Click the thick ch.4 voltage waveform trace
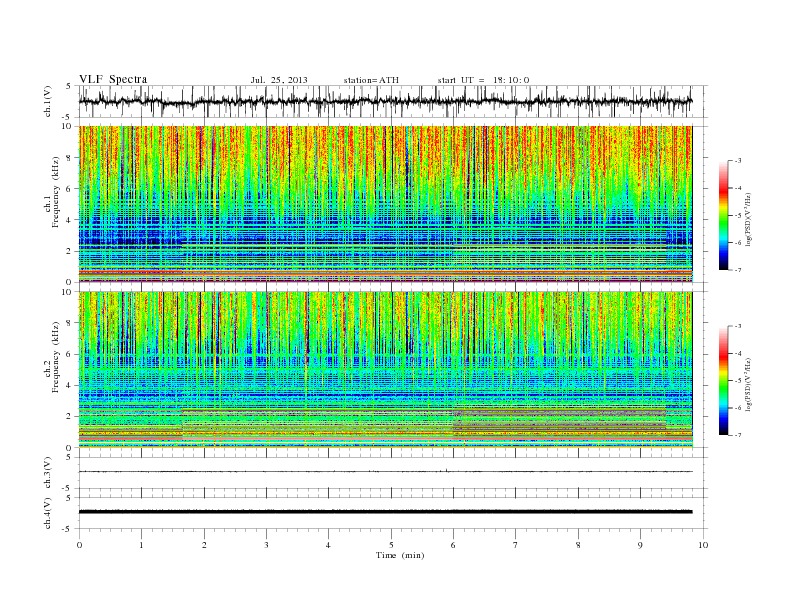The image size is (792, 612). click(385, 512)
